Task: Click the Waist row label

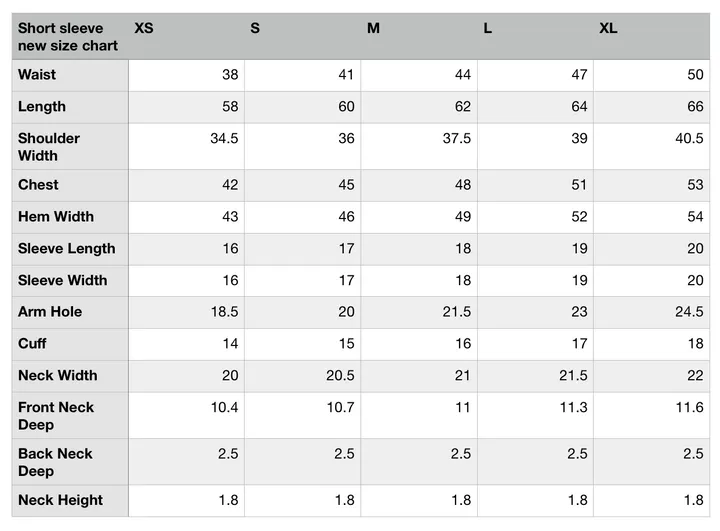Action: (37, 74)
